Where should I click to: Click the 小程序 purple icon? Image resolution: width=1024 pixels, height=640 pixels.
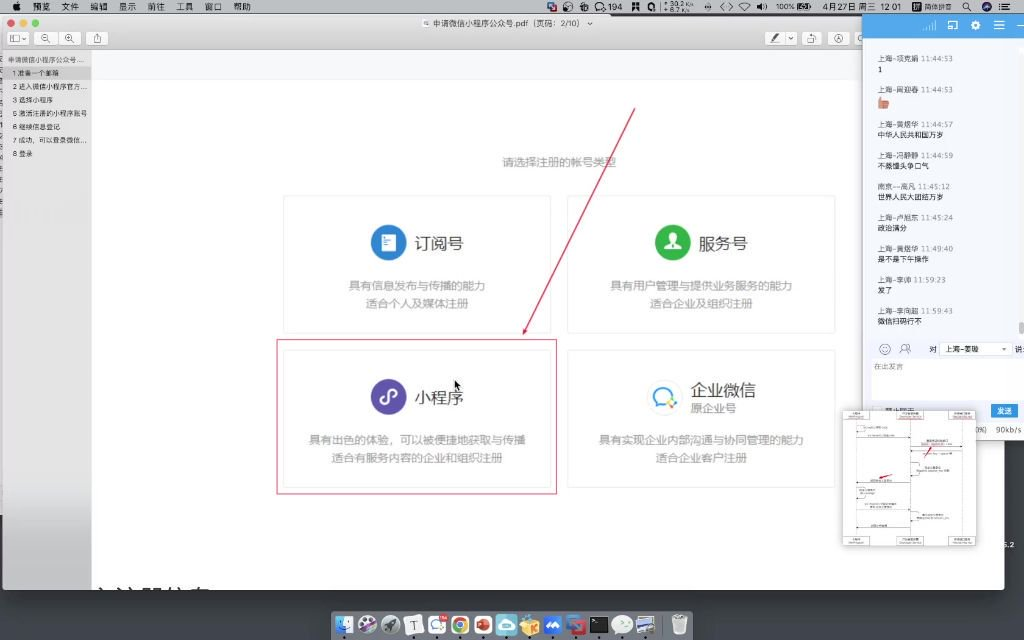[x=389, y=396]
